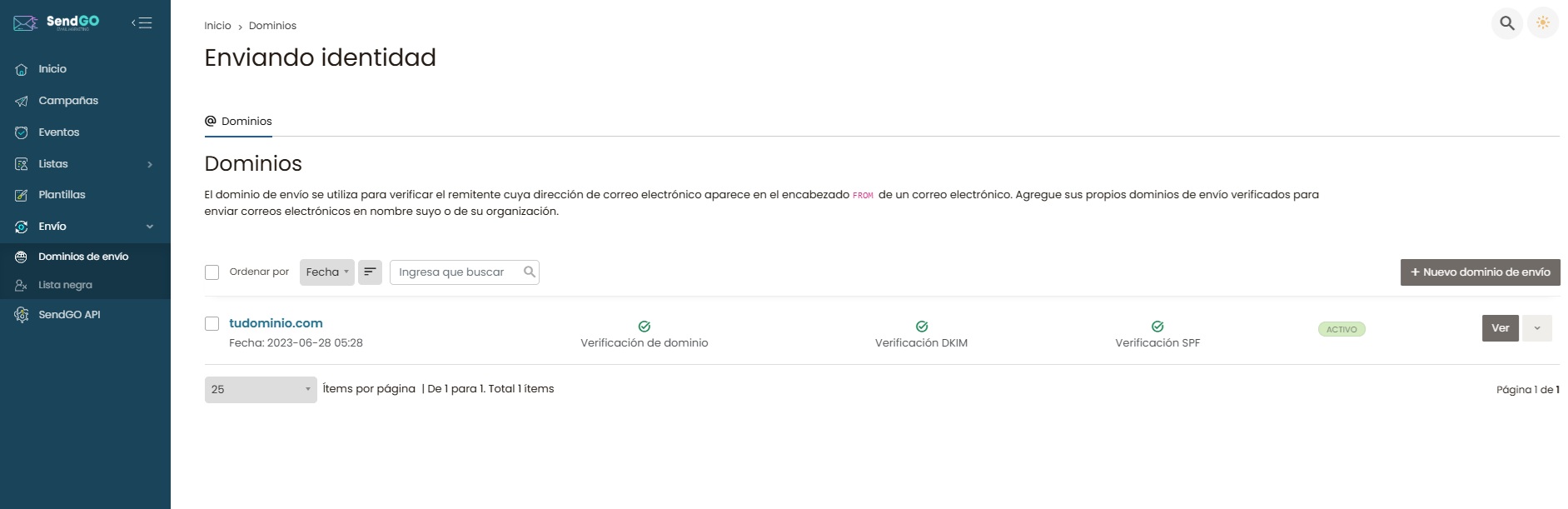
Task: Select the tudominio.com row checkbox
Action: click(212, 324)
